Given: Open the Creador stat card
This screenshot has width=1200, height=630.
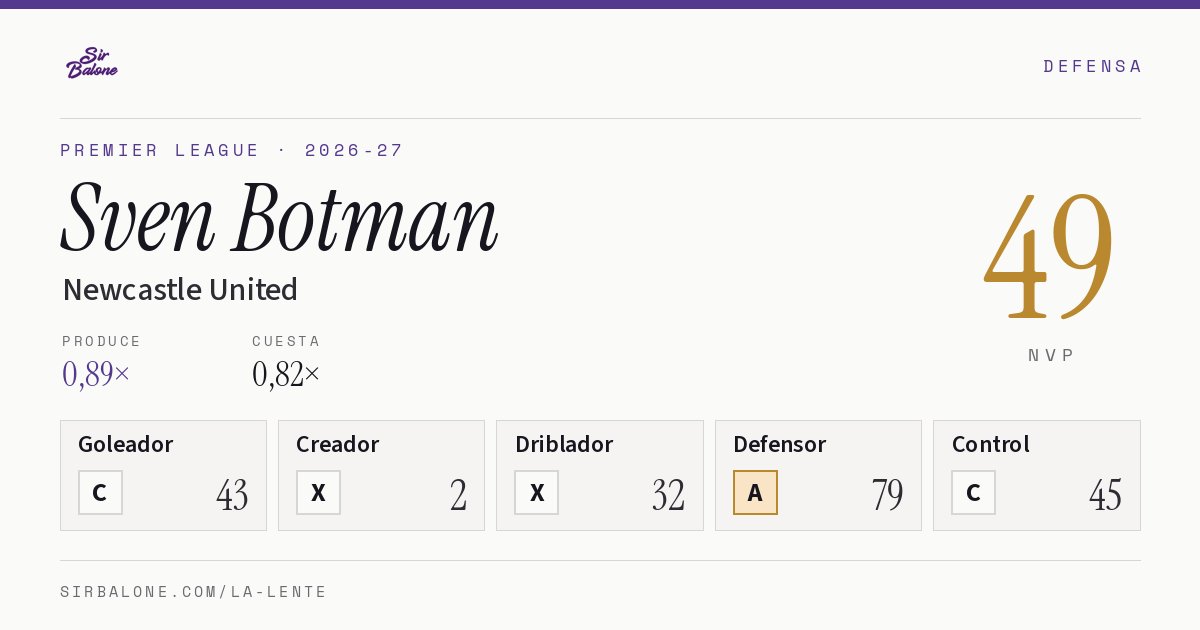Looking at the screenshot, I should point(381,475).
